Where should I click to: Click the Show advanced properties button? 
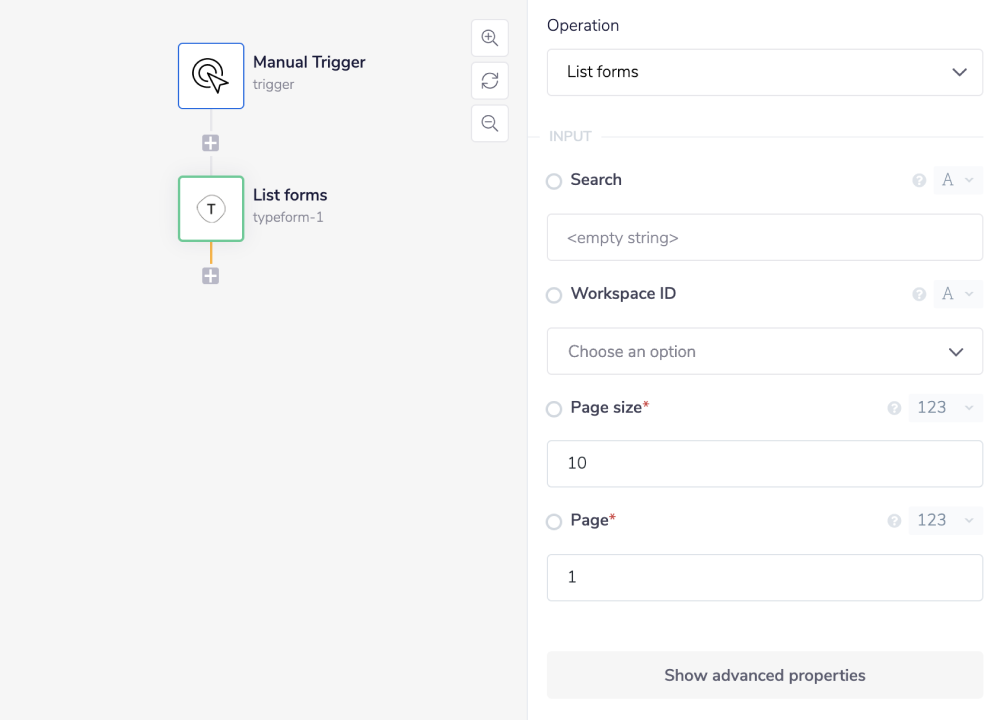click(764, 675)
